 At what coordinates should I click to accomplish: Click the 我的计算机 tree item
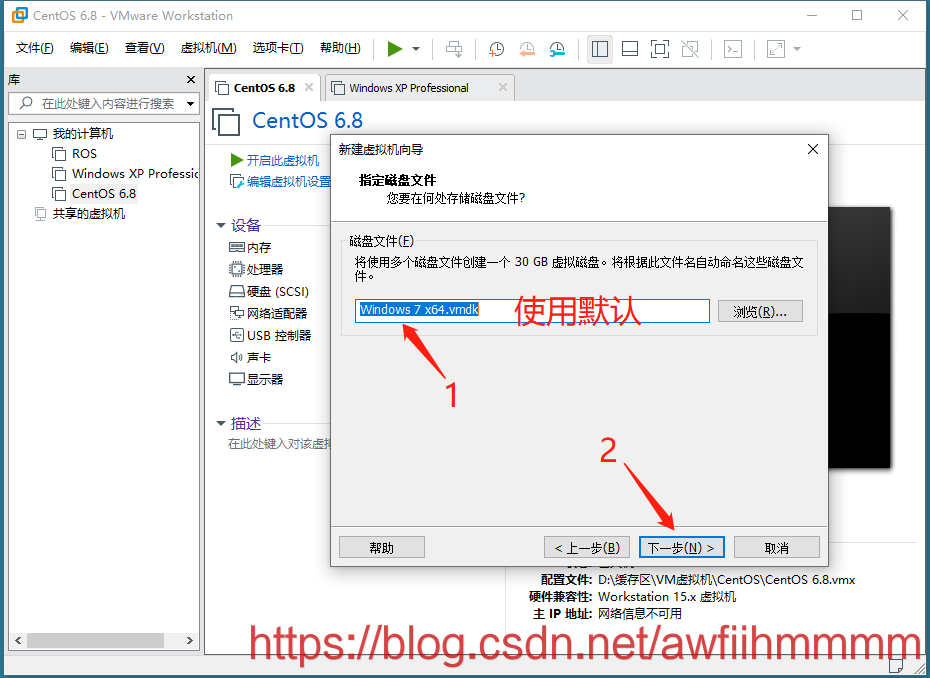(82, 134)
